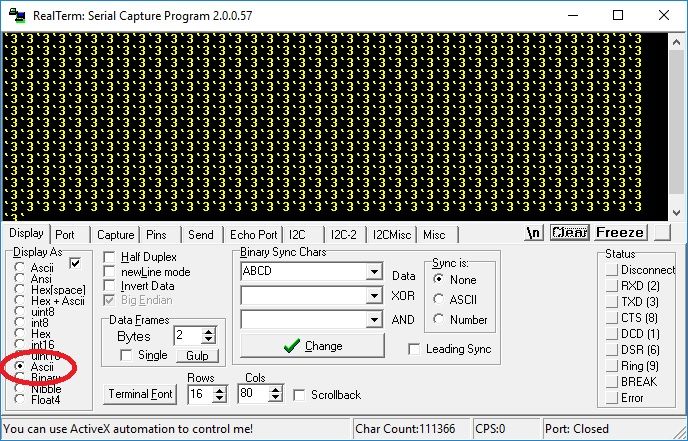
Task: Select the first Ascii display radio button
Action: (x=19, y=267)
